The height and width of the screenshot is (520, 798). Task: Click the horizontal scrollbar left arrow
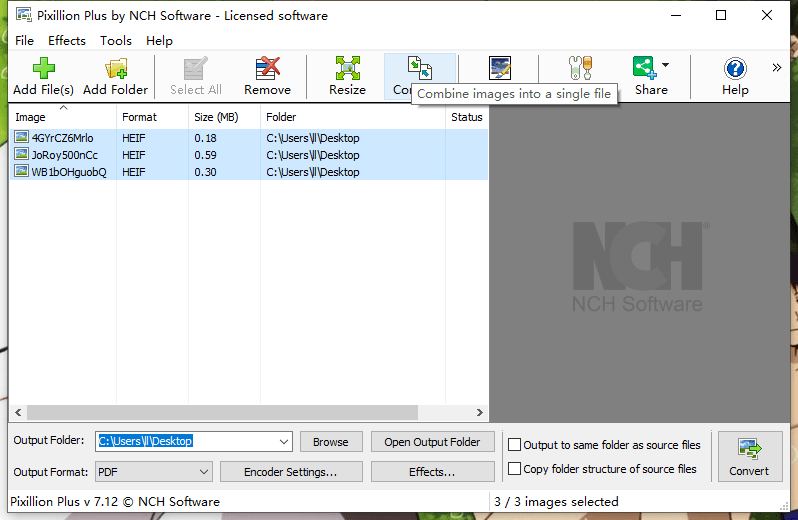[x=18, y=412]
